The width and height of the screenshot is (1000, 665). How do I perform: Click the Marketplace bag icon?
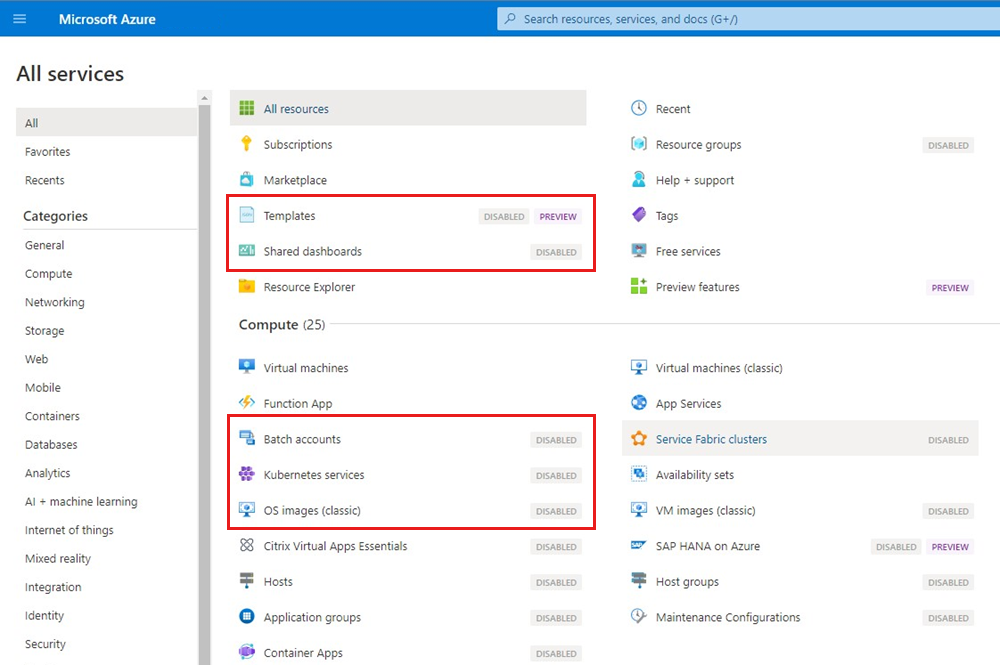(x=246, y=180)
